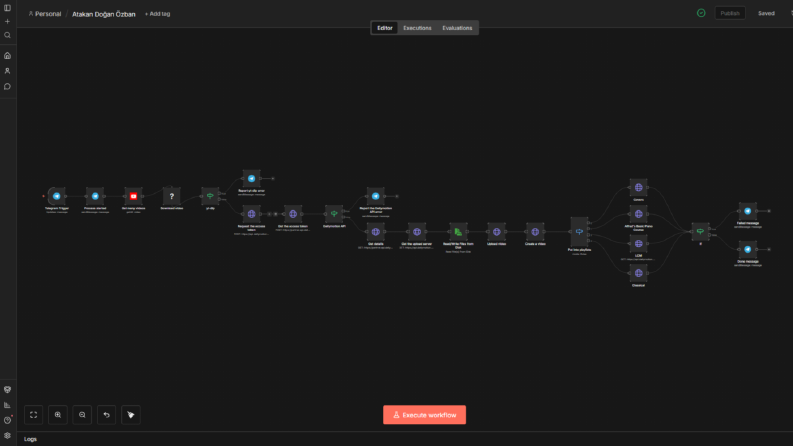This screenshot has height=446, width=793.
Task: Select the Alfred's Basic Piano Course node
Action: point(639,214)
